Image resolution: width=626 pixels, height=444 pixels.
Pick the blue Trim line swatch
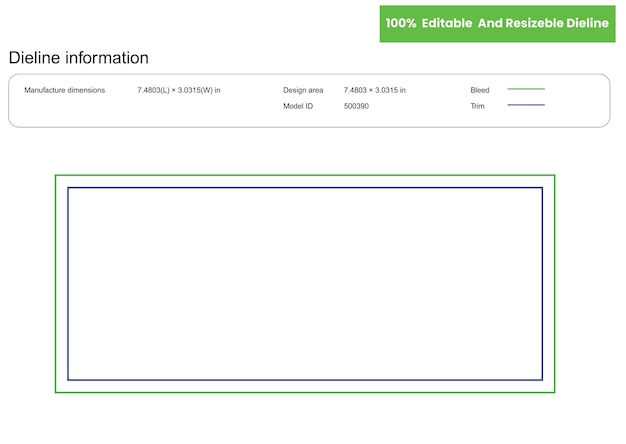point(526,105)
